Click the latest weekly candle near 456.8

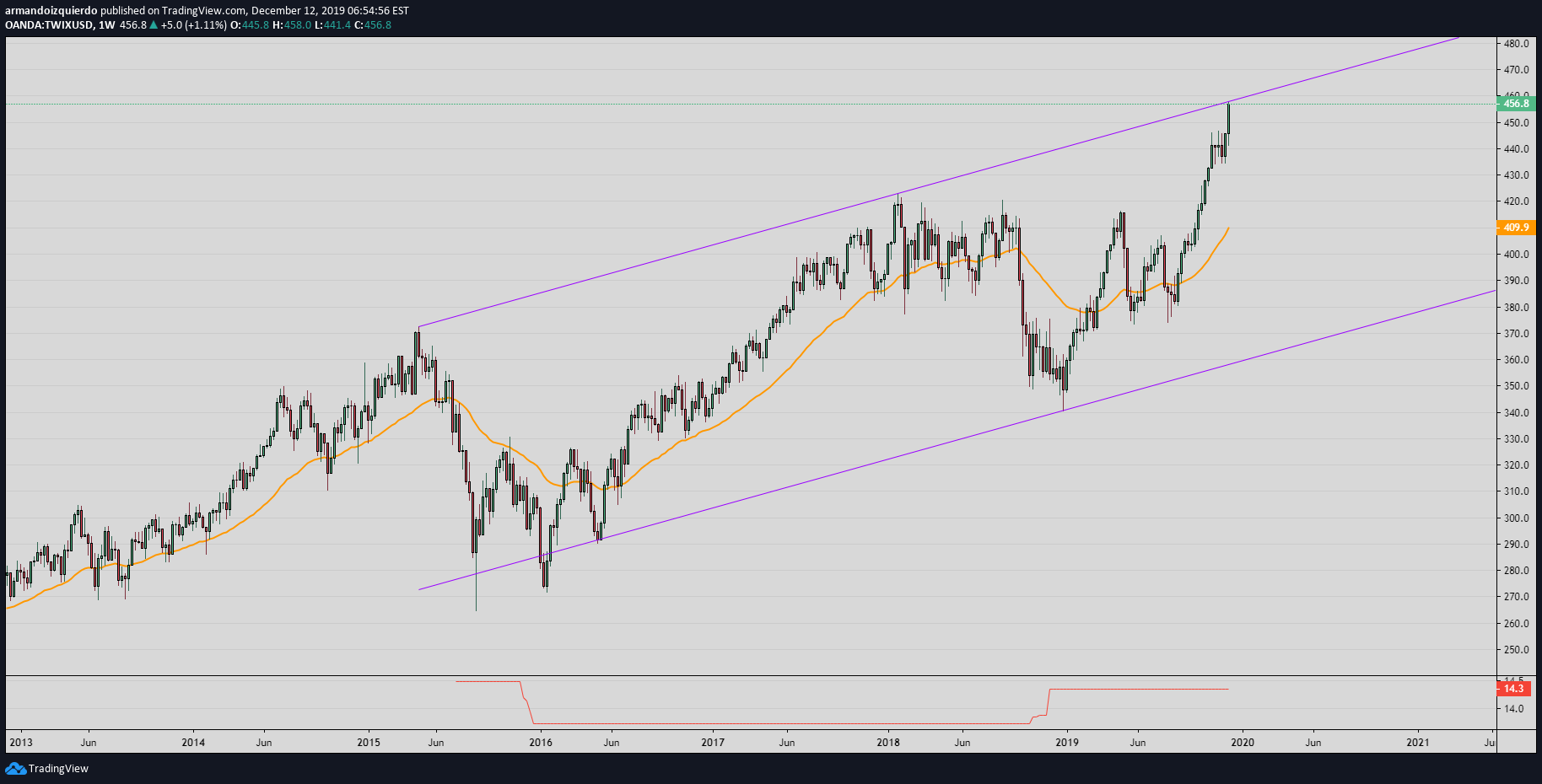pyautogui.click(x=1228, y=118)
